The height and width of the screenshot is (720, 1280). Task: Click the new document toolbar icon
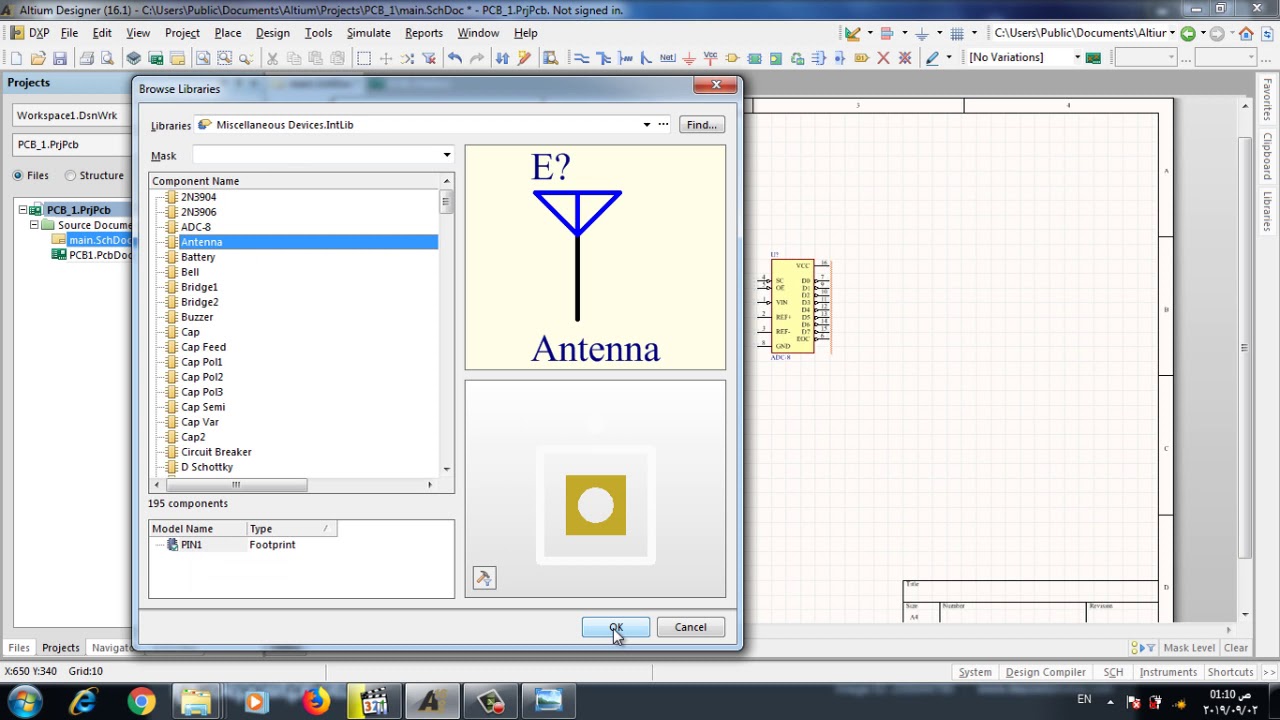tap(16, 58)
